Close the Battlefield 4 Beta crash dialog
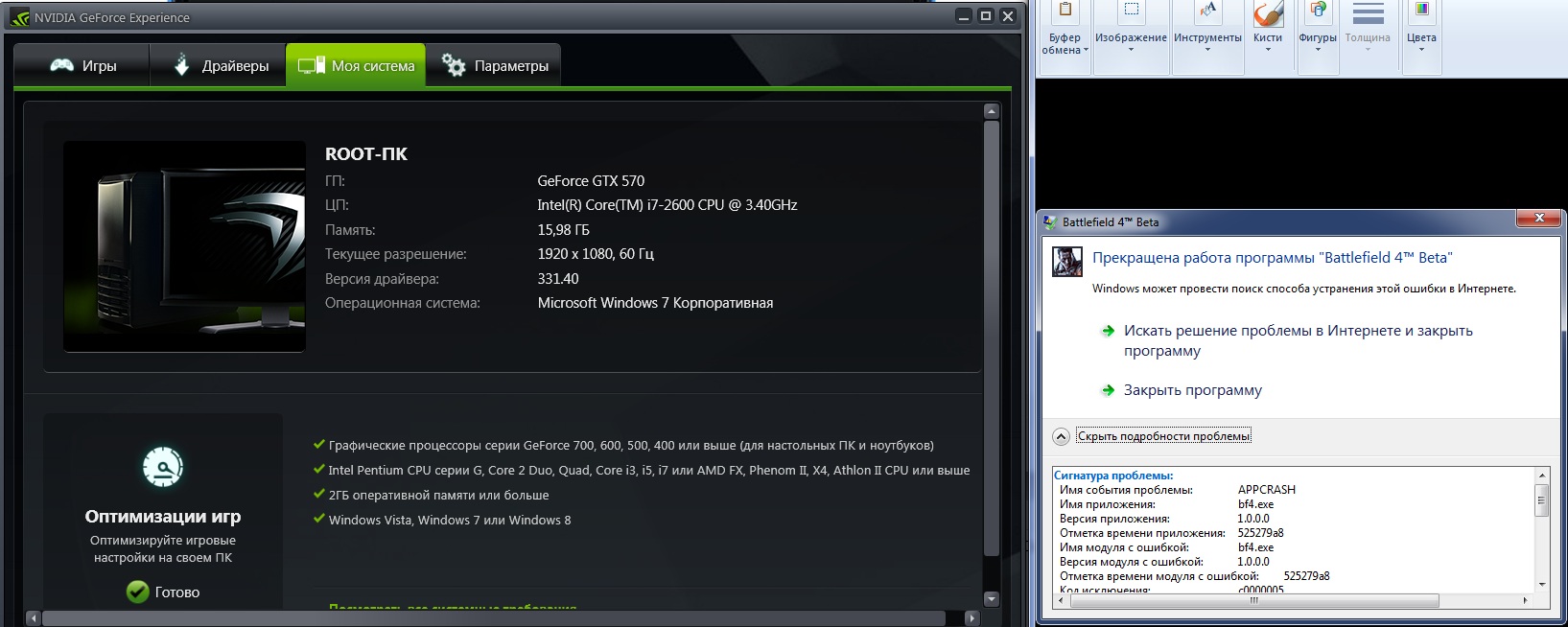Image resolution: width=1568 pixels, height=627 pixels. pyautogui.click(x=1539, y=219)
